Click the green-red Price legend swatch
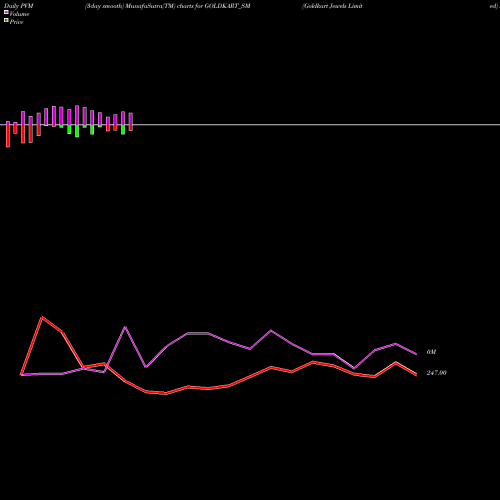The width and height of the screenshot is (500, 500). [x=6, y=20]
